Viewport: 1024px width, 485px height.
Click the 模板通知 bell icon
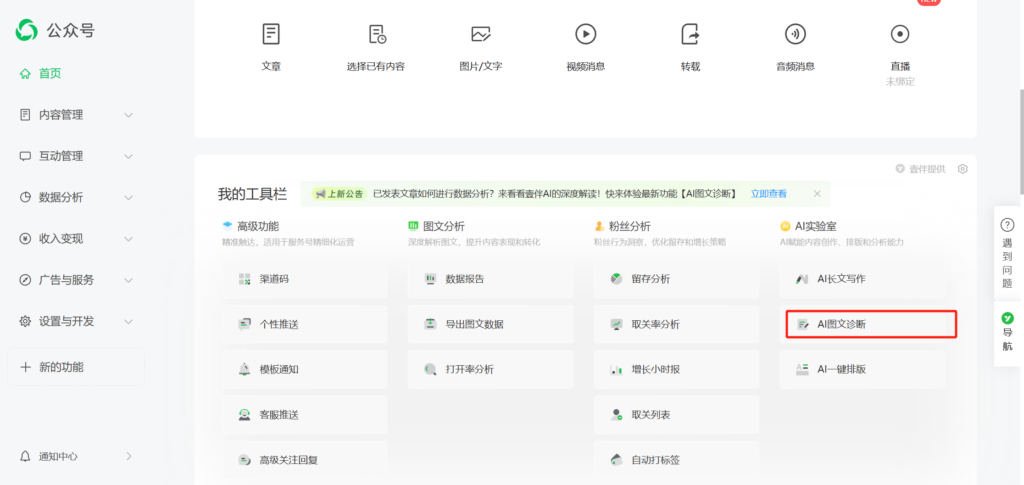245,369
